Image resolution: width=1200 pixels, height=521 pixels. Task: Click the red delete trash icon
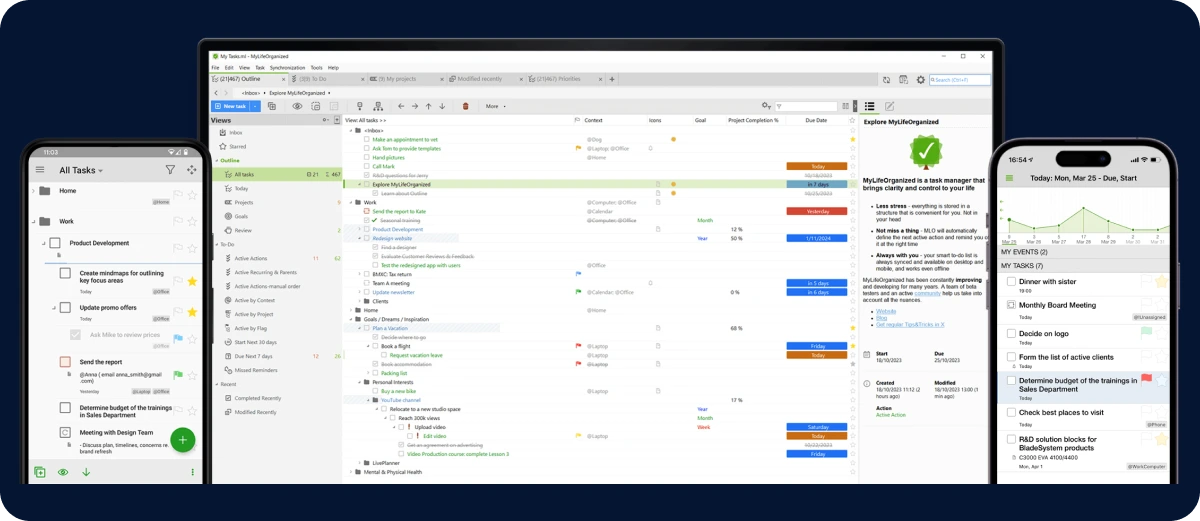click(465, 106)
